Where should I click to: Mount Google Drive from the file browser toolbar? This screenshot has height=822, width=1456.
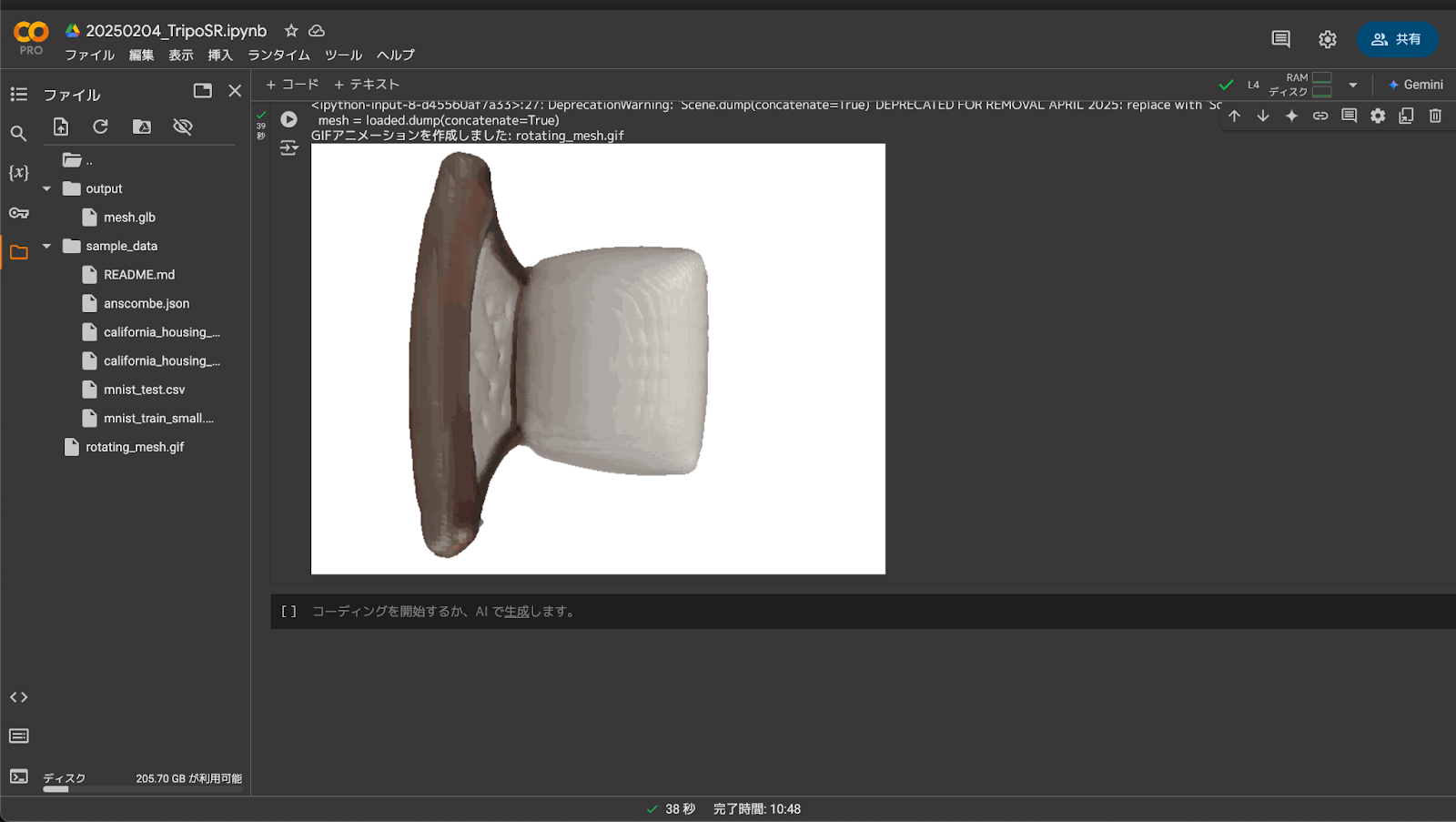coord(141,127)
